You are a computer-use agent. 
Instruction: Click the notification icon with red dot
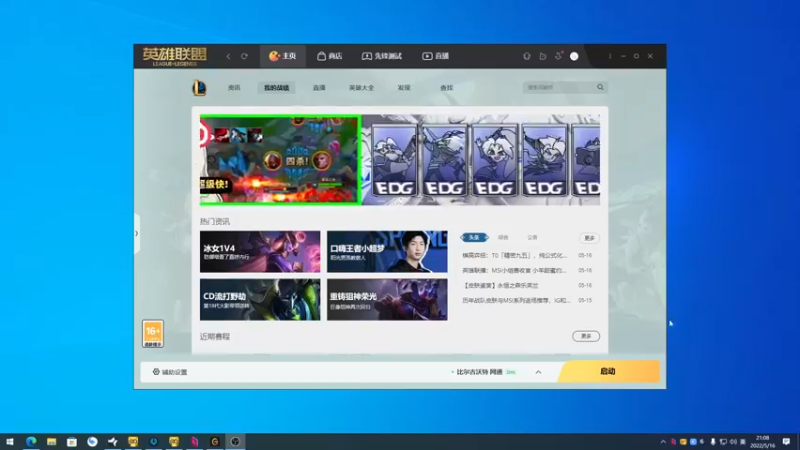559,56
